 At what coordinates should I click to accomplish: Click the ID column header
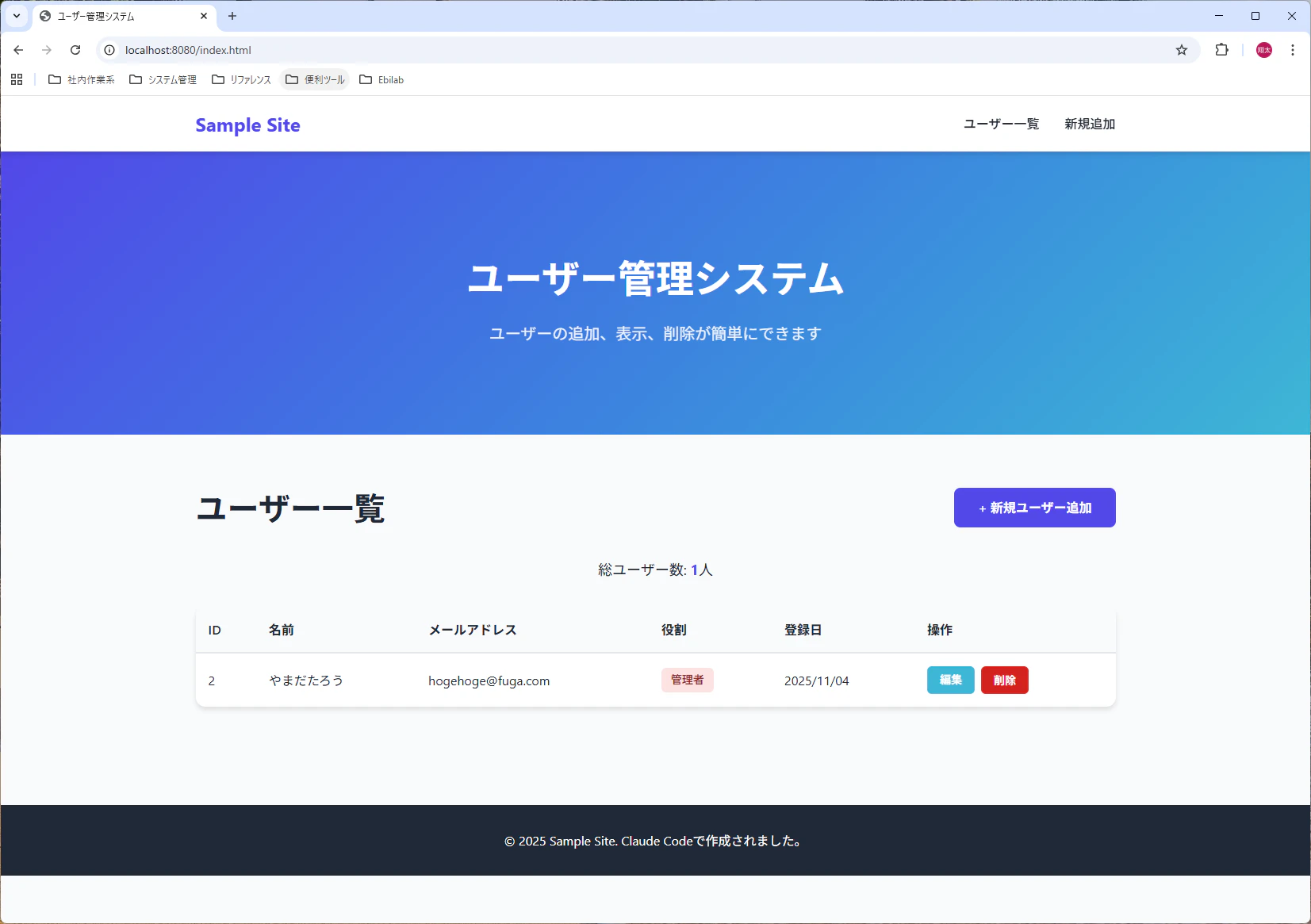214,630
